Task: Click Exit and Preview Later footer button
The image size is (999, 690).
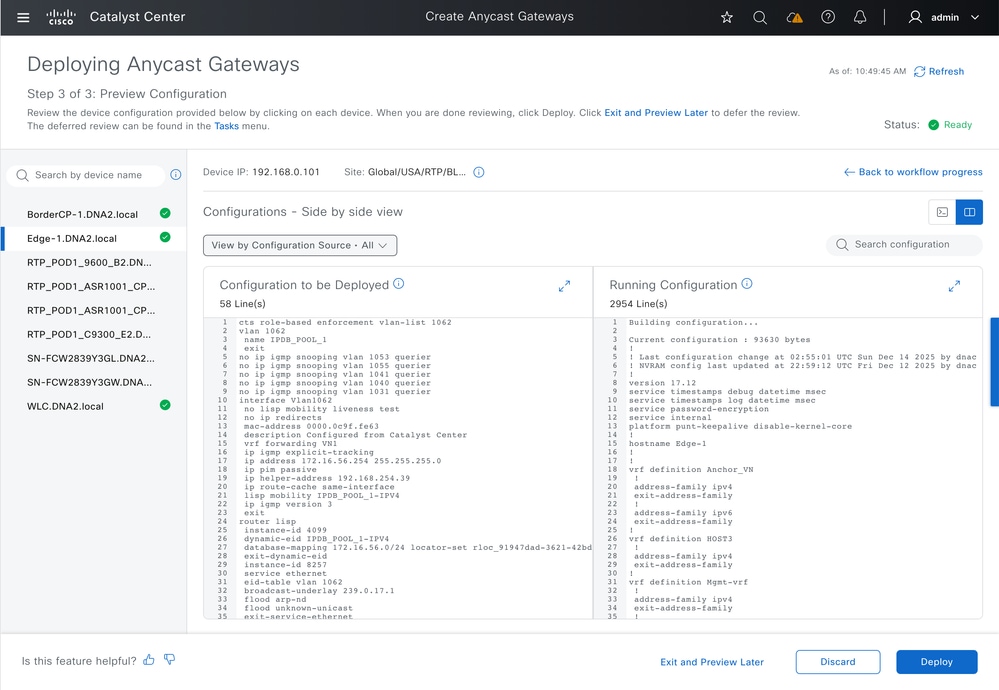Action: [x=712, y=662]
